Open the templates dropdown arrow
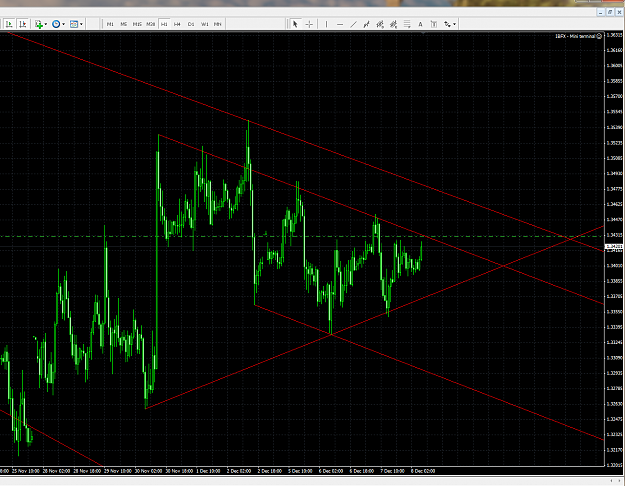The width and height of the screenshot is (625, 486). pyautogui.click(x=81, y=24)
